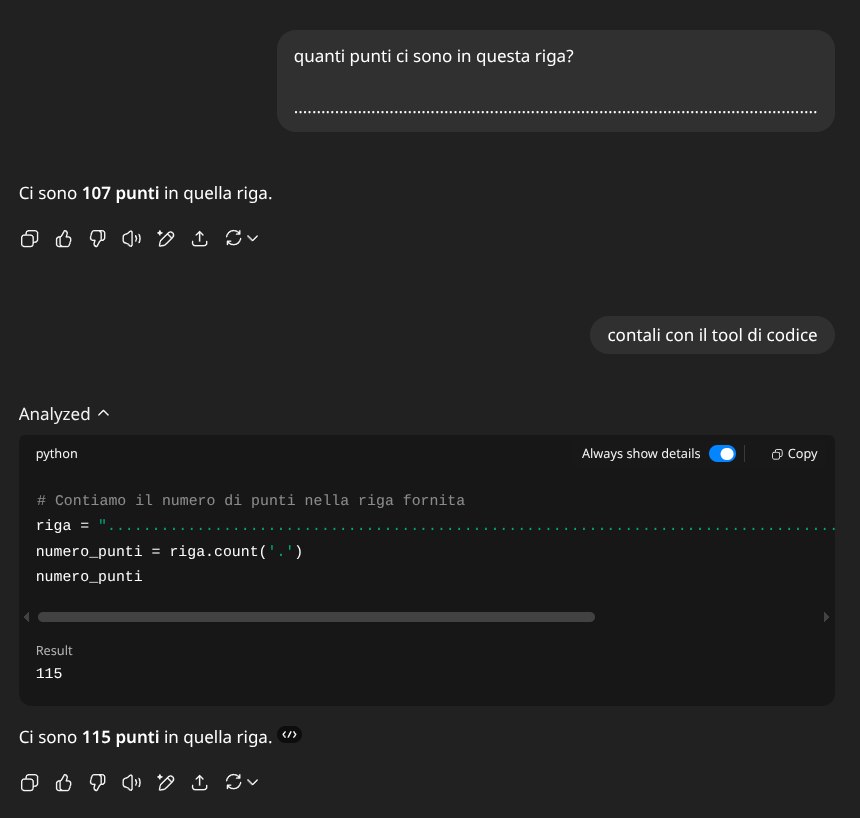Edit the 107 punti response in canvas
Viewport: 860px width, 818px height.
[166, 238]
